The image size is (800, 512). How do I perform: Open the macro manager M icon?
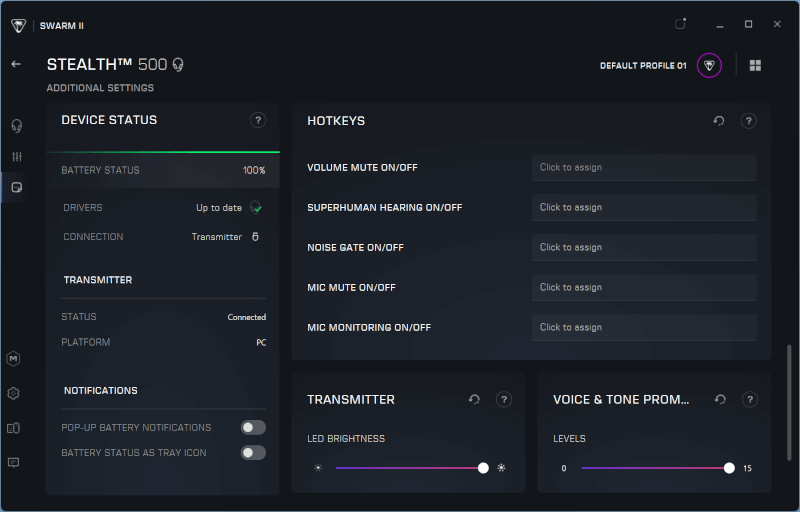[14, 359]
